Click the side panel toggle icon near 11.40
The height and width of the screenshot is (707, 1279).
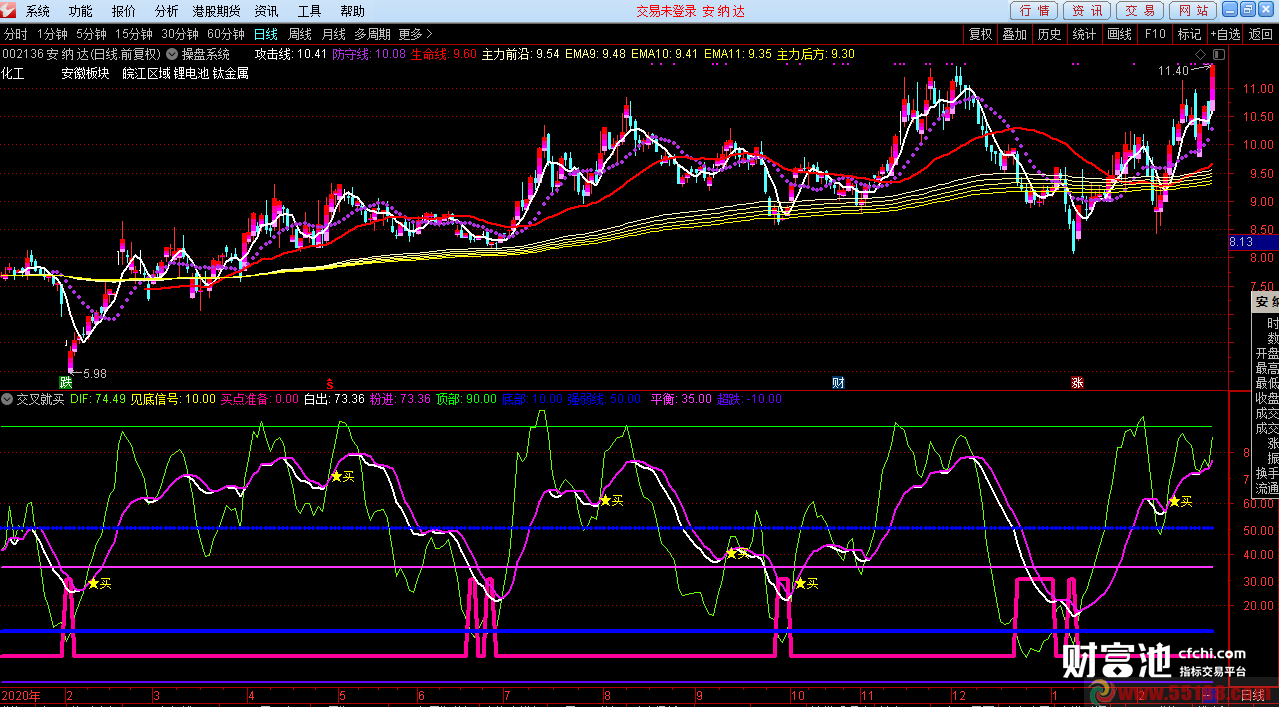tap(1217, 53)
